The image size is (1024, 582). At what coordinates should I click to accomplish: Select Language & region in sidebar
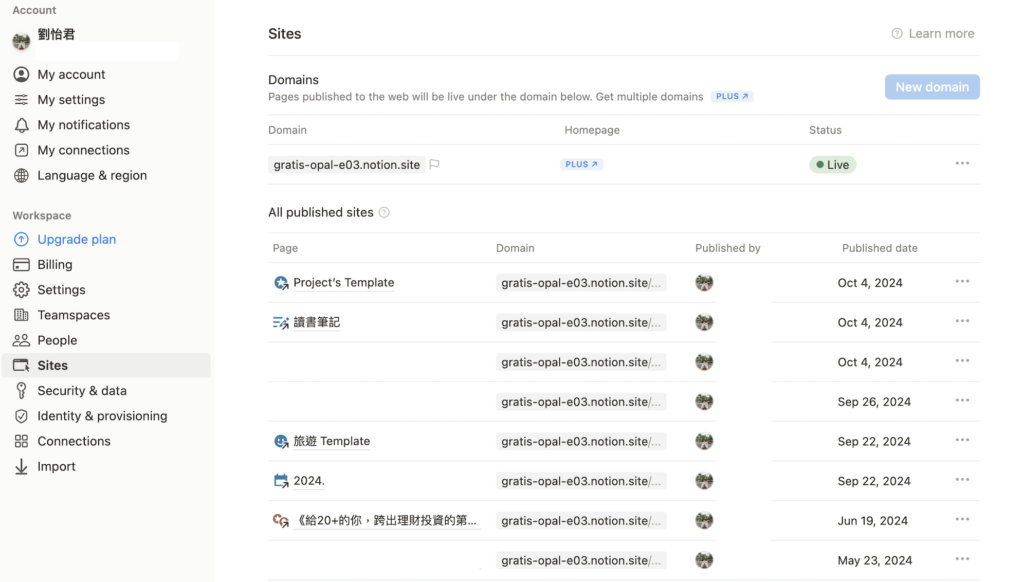click(x=92, y=175)
